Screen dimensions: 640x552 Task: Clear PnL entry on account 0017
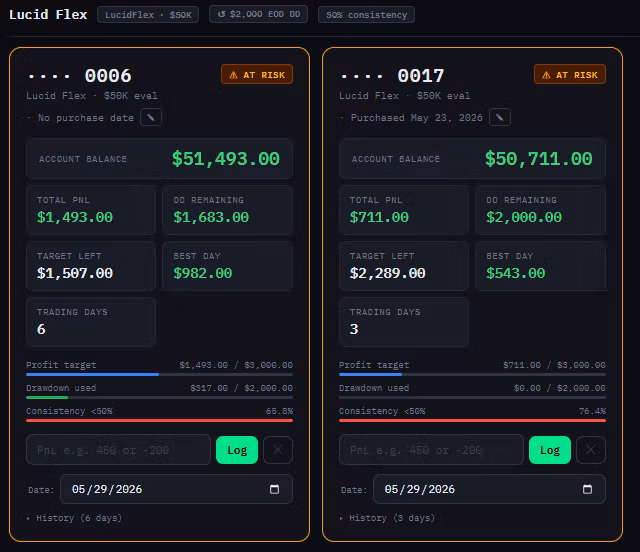coord(591,450)
